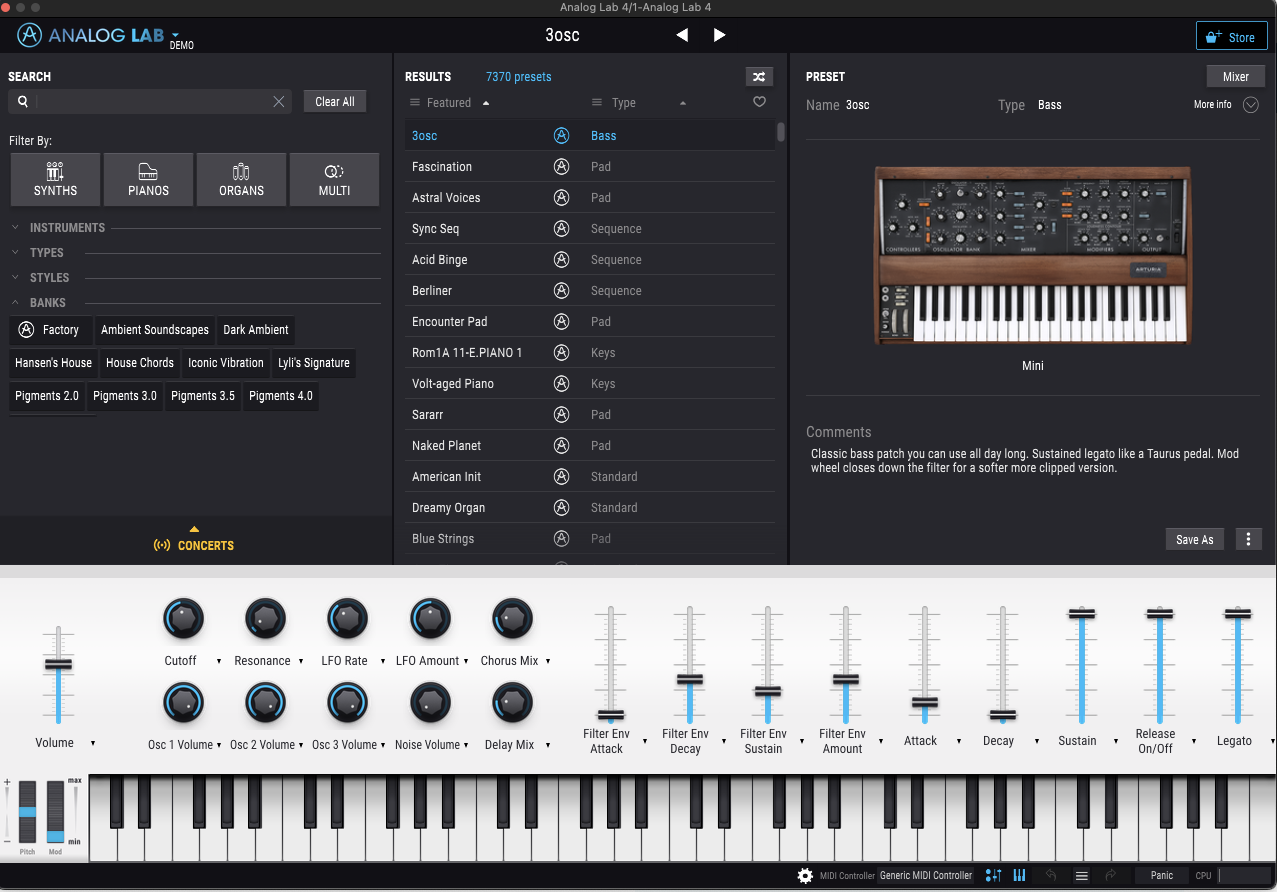
Task: Expand the CONCERTS panel
Action: [194, 540]
